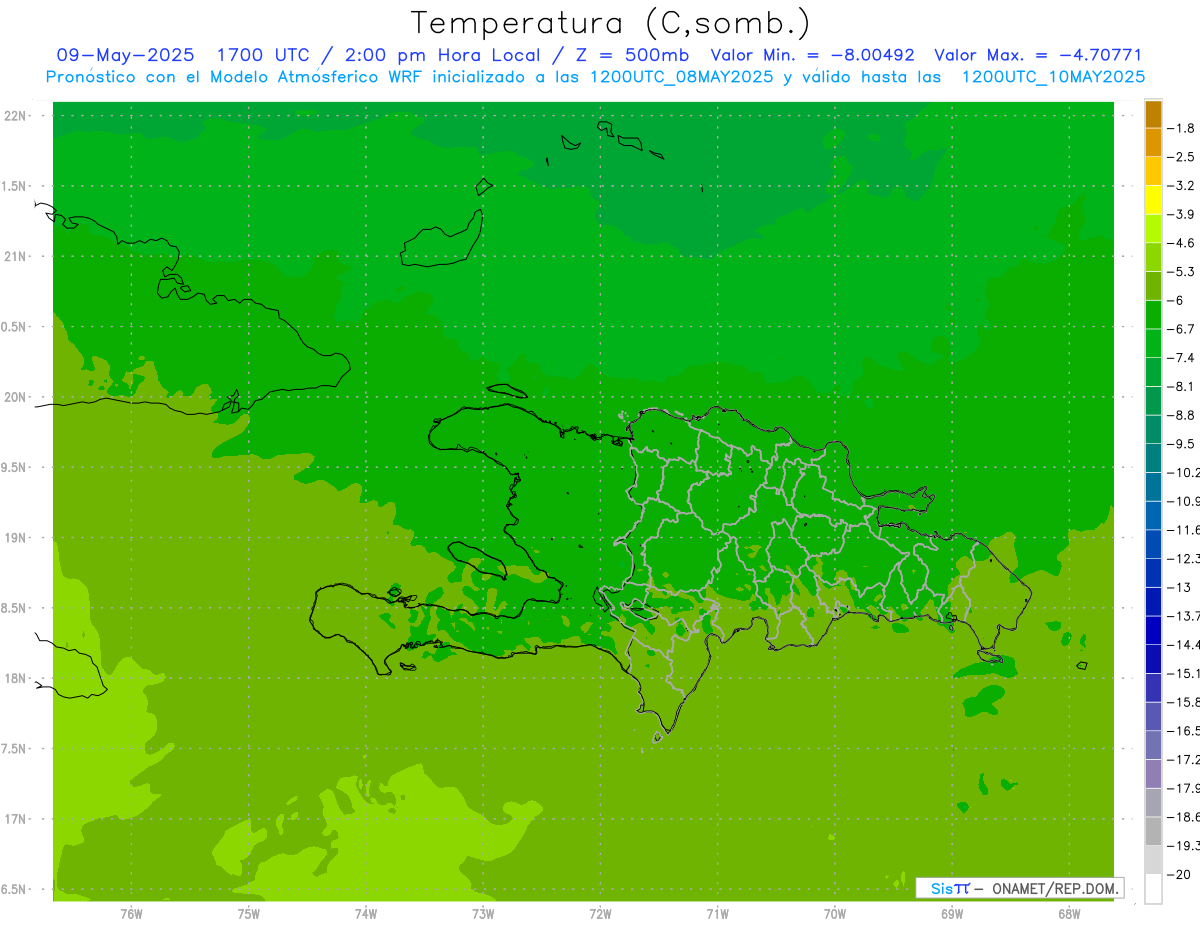Select the date text "09-May-2025"
The width and height of the screenshot is (1200, 927).
click(x=126, y=55)
